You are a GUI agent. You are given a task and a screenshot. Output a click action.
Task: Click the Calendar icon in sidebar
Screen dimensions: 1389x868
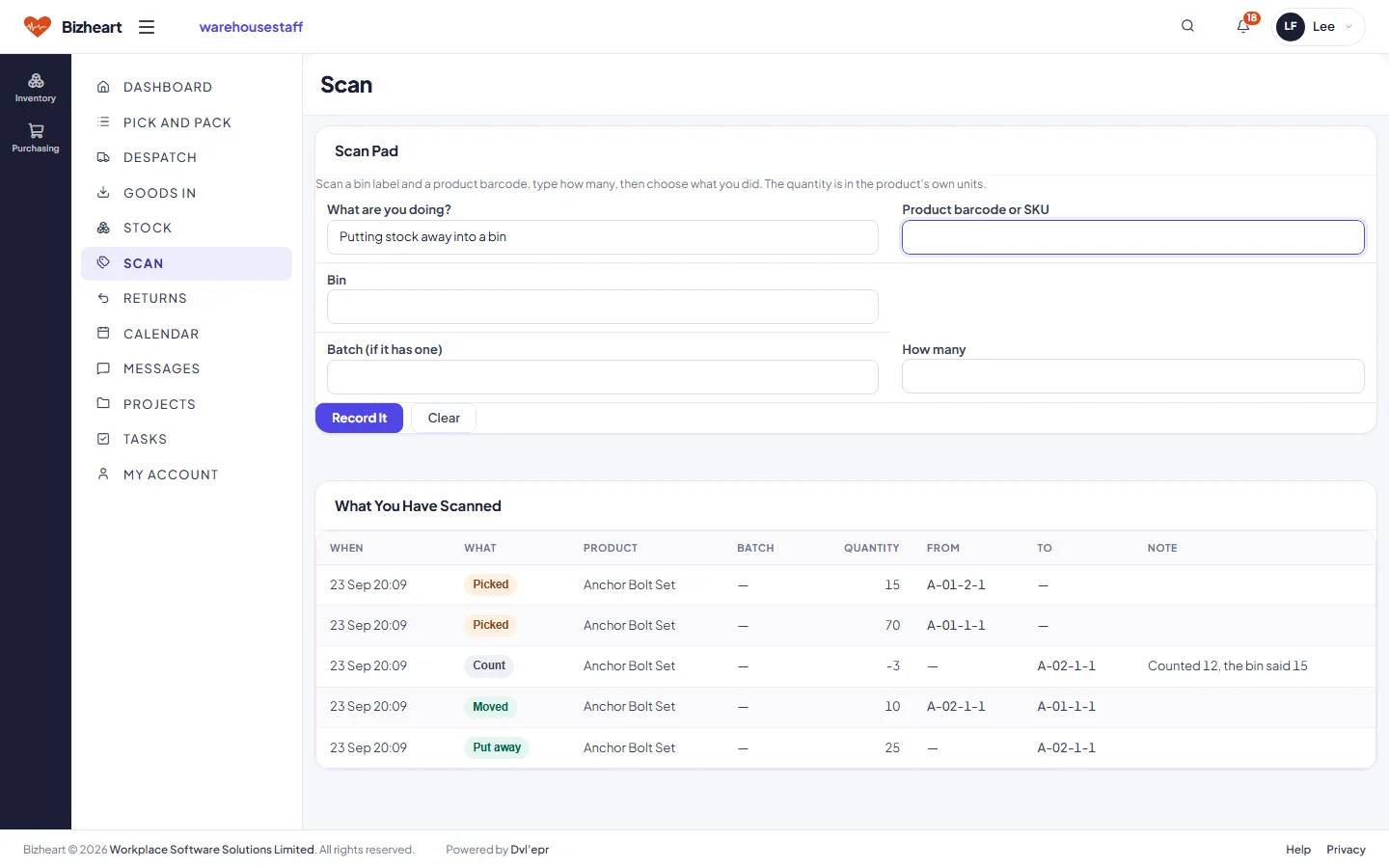tap(103, 334)
